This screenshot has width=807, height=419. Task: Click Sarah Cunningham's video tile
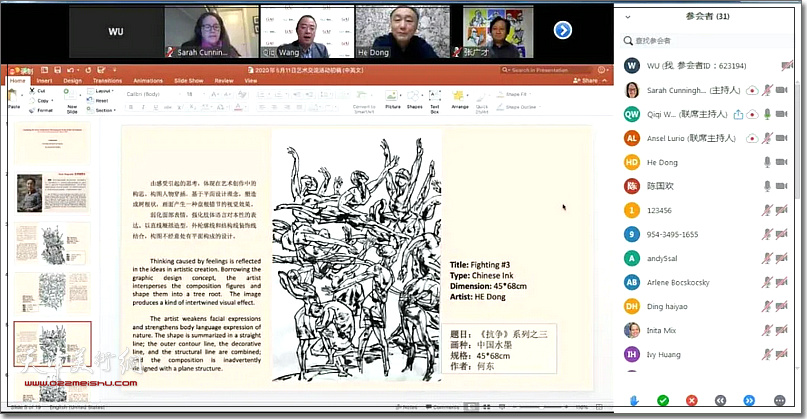pyautogui.click(x=212, y=32)
